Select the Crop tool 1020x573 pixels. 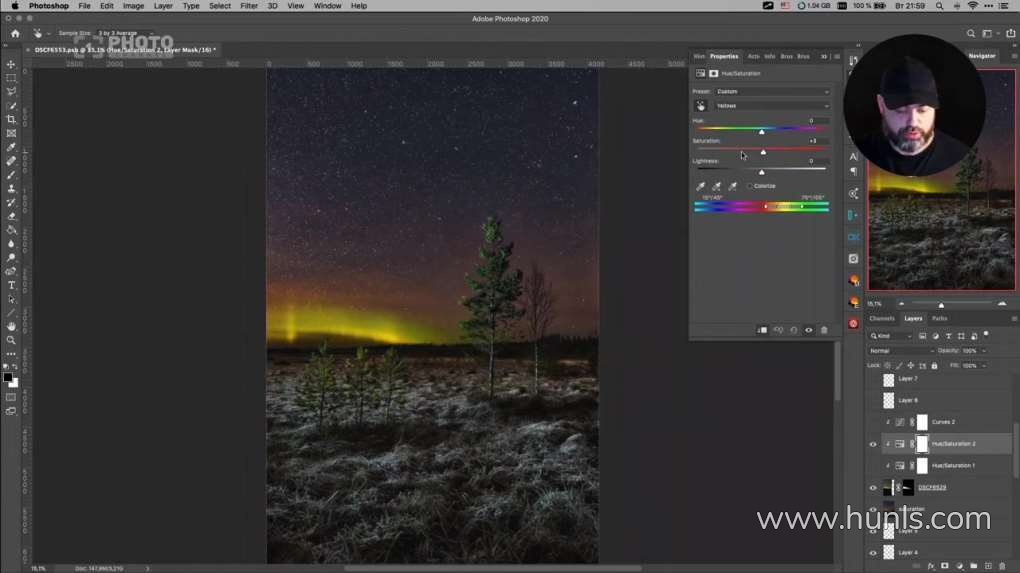(11, 119)
